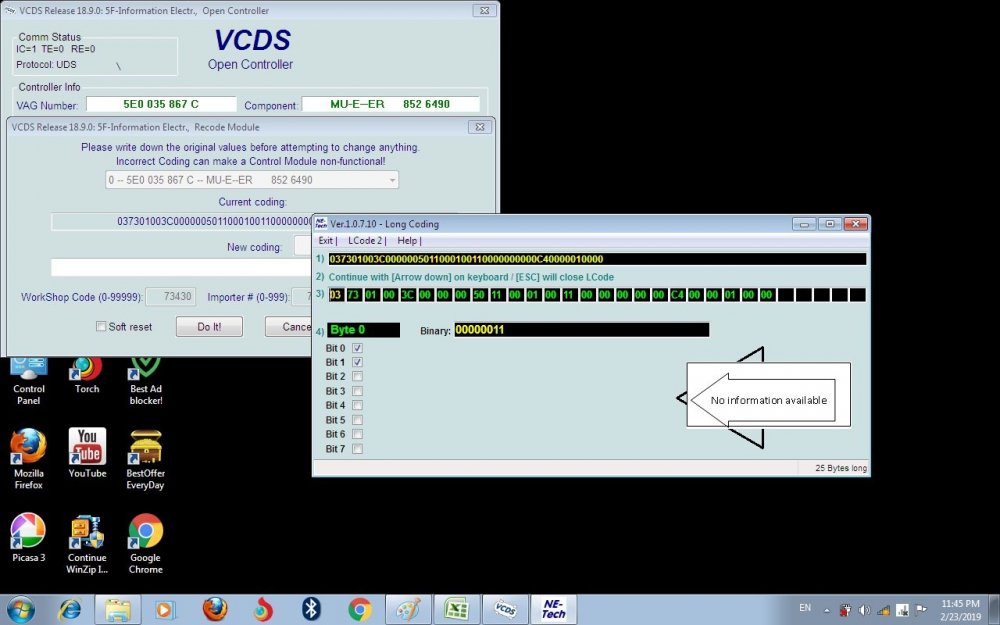
Task: Switch to Excel in the taskbar
Action: tap(457, 610)
